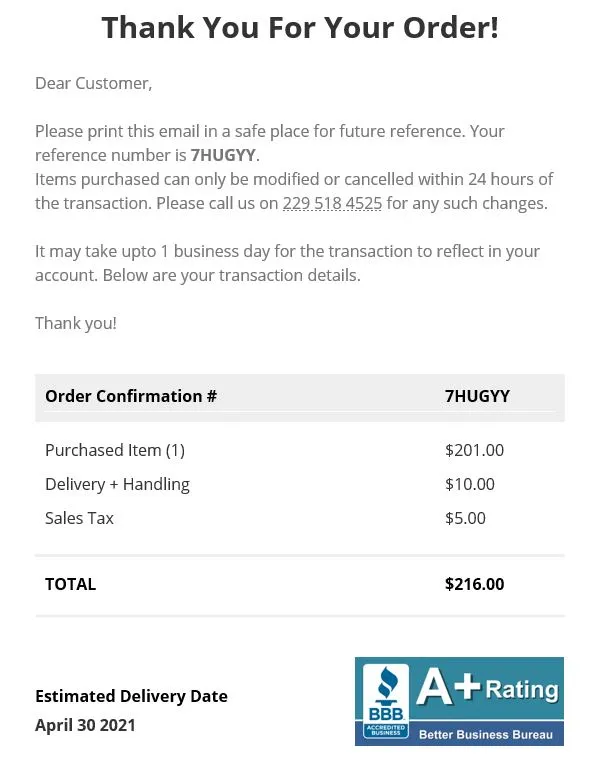The width and height of the screenshot is (593, 762).
Task: Click the Estimated Delivery Date heading
Action: [x=131, y=696]
